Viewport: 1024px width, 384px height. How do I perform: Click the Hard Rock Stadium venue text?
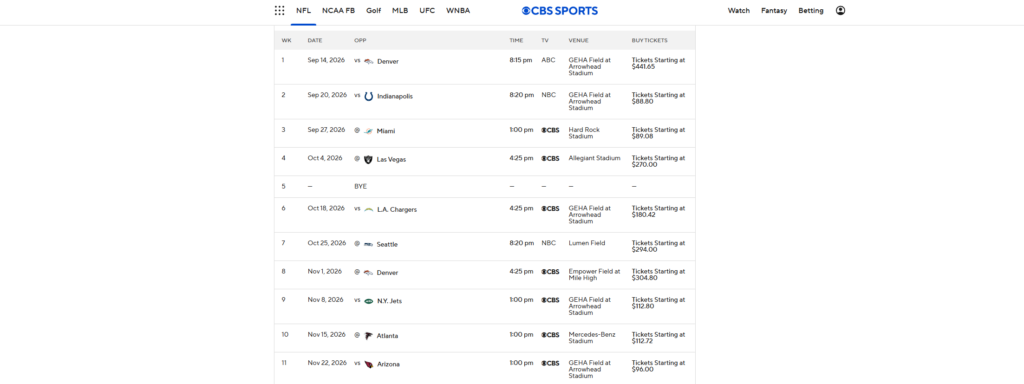tap(584, 133)
